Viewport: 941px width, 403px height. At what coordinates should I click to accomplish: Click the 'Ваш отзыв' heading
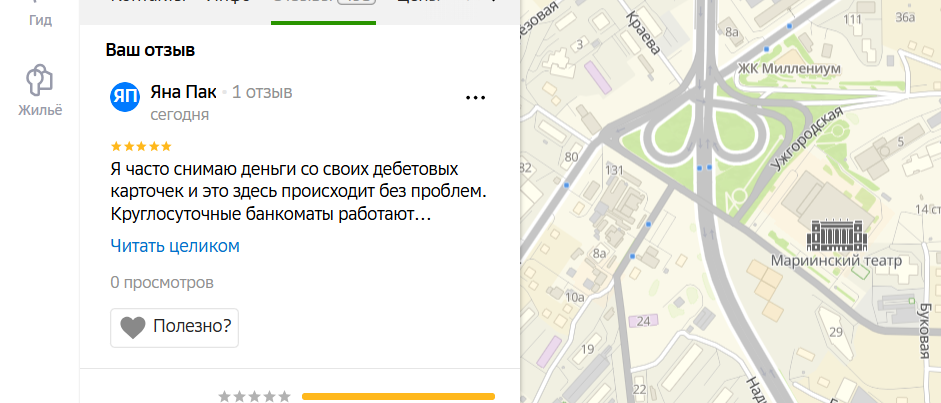151,50
